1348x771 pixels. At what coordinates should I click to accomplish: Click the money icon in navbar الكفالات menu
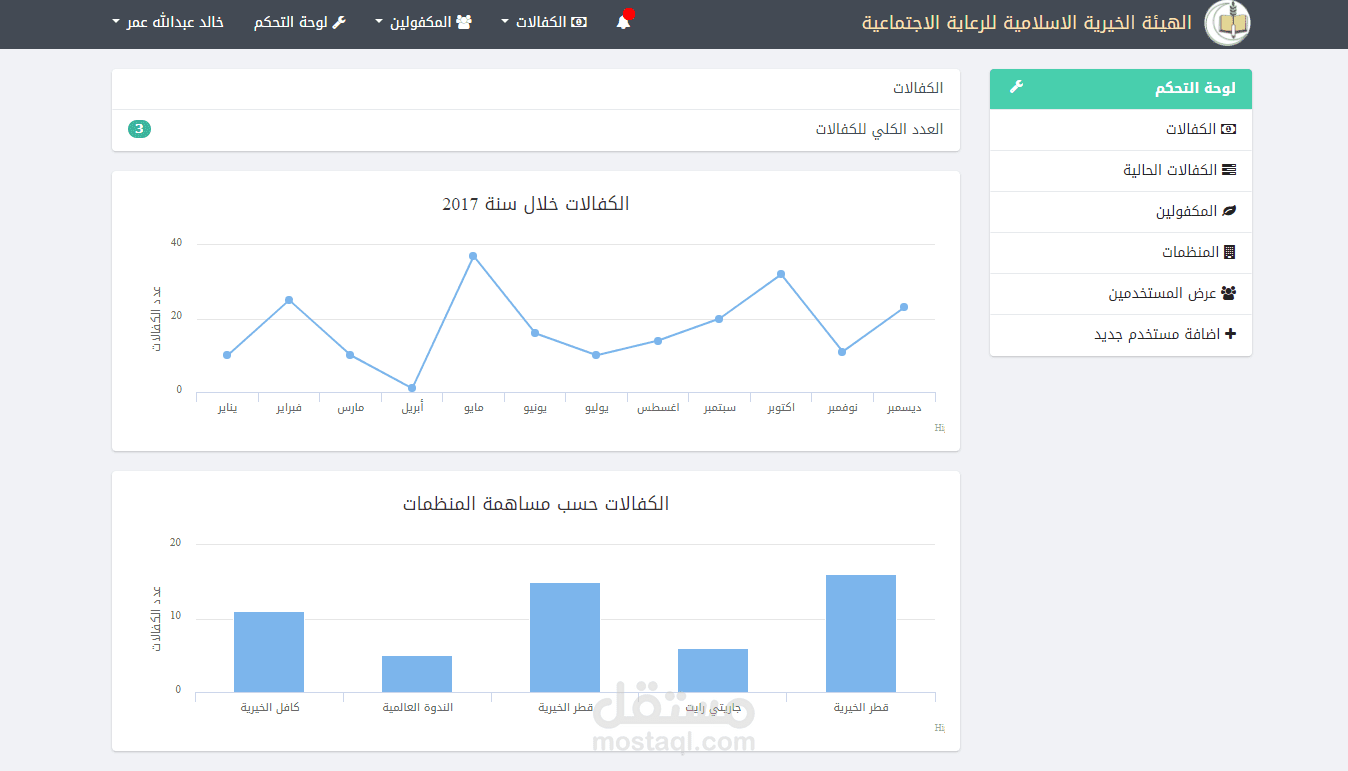coord(579,22)
